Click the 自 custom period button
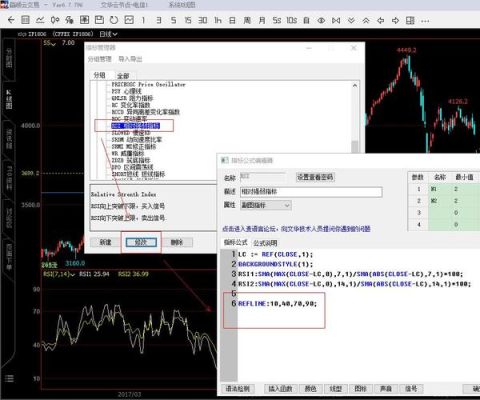Screen dimensions: 480x400 point(306,20)
